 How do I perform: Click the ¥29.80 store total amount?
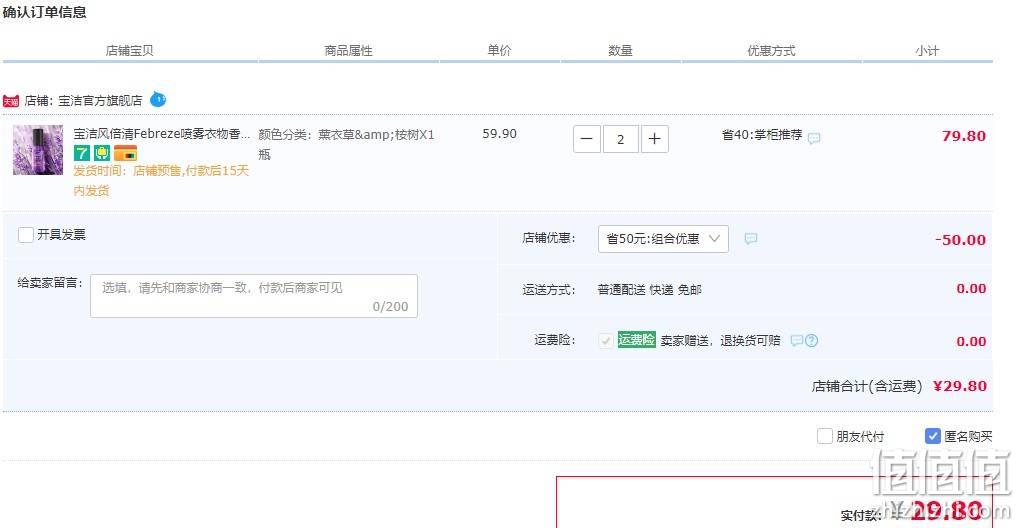coord(960,386)
